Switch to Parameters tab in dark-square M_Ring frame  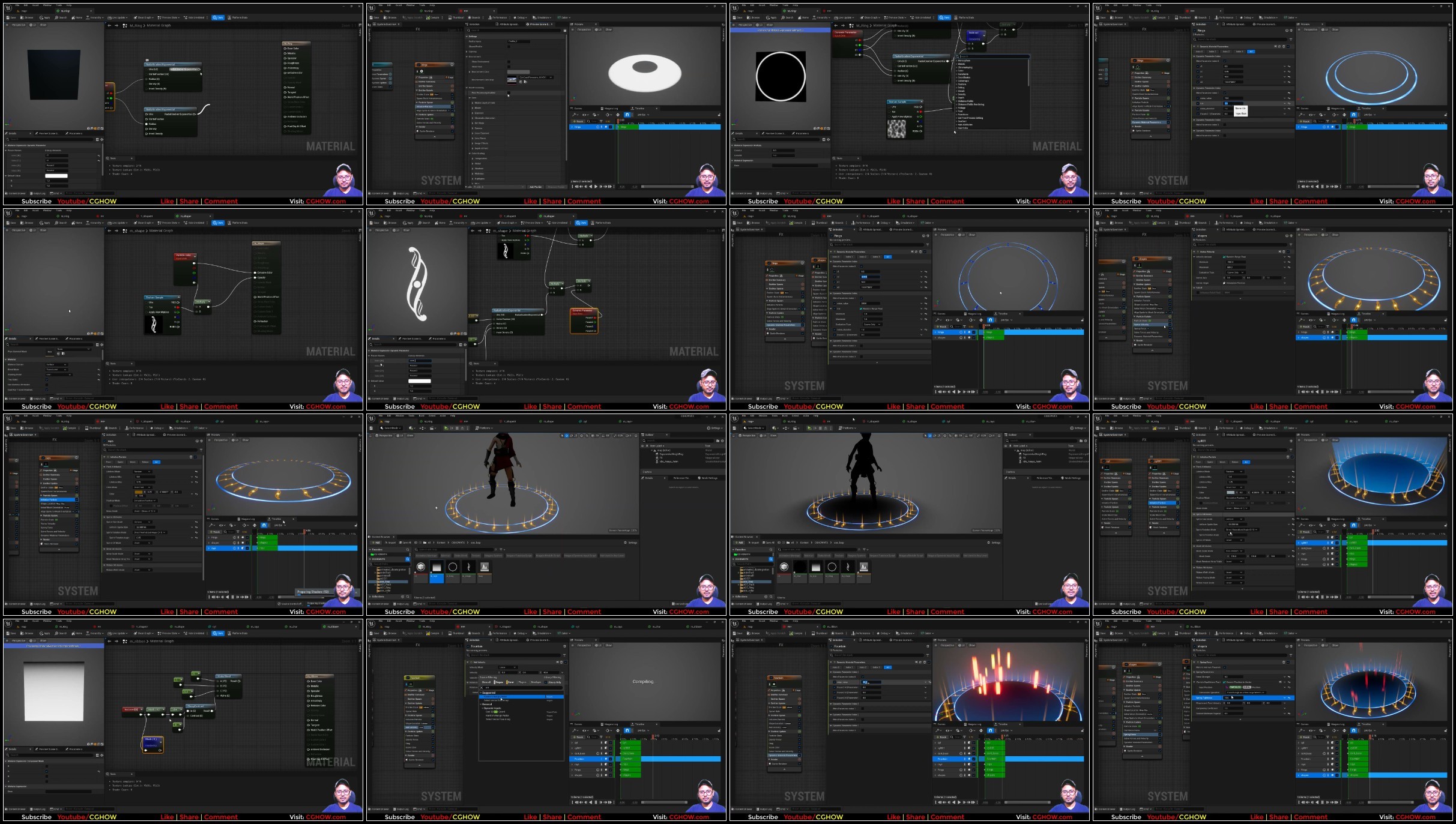(x=76, y=133)
